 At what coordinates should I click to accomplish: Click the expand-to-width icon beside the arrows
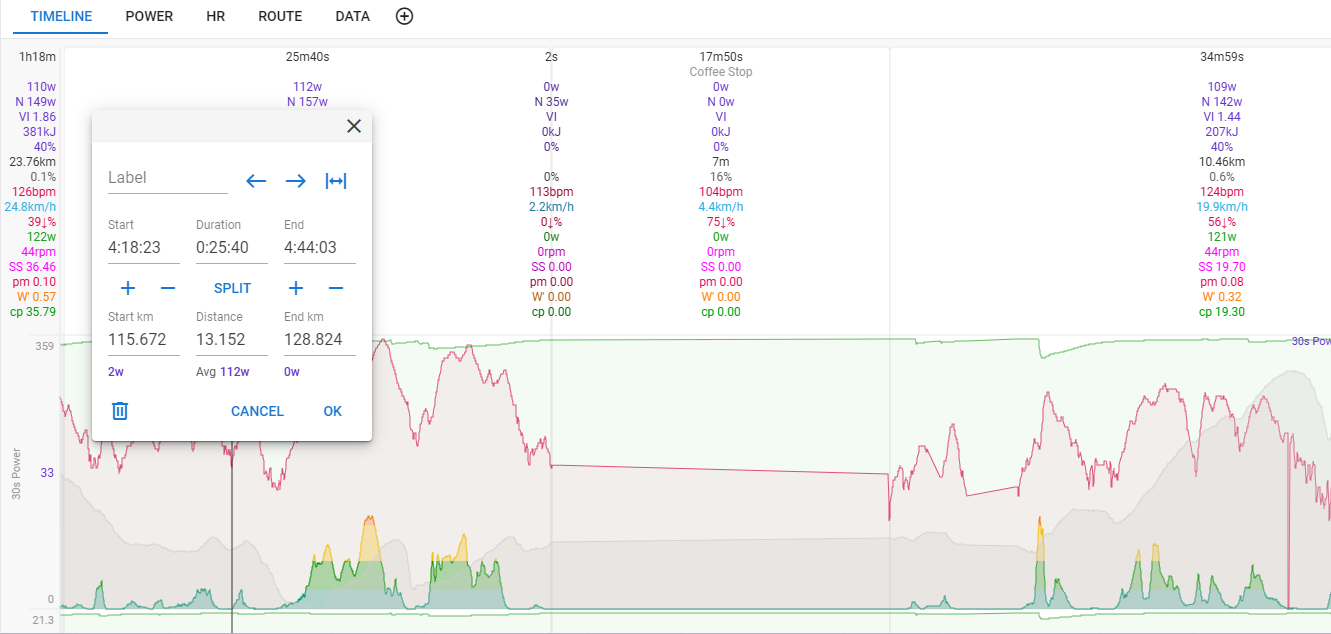(x=336, y=181)
